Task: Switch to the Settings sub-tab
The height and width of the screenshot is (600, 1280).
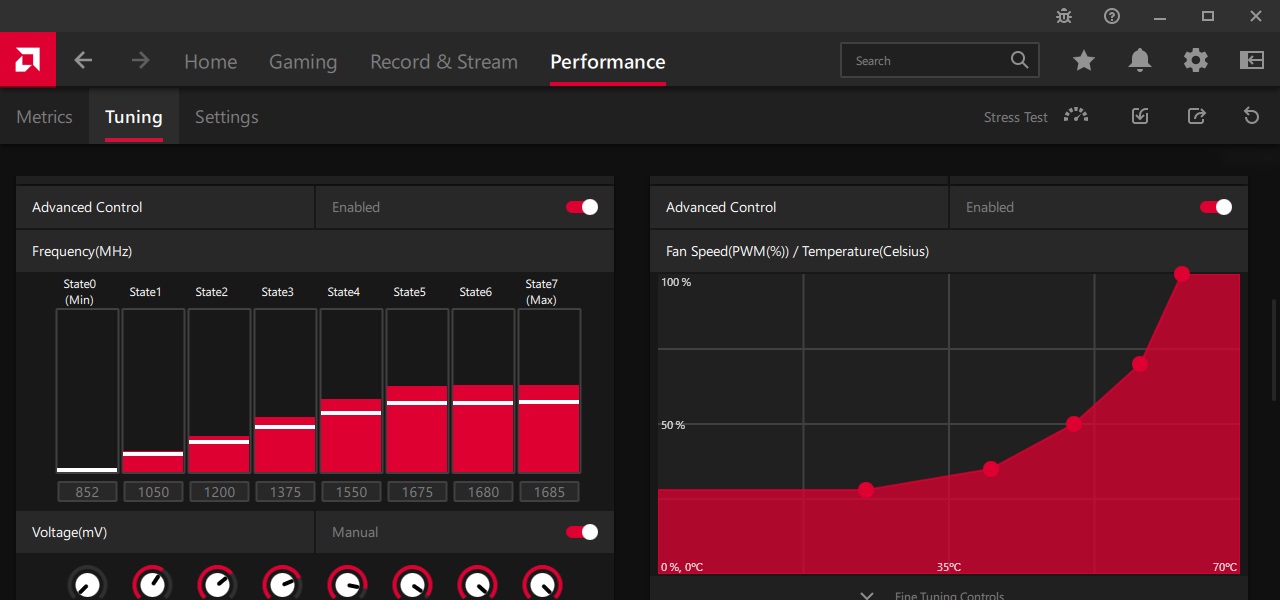Action: coord(227,117)
